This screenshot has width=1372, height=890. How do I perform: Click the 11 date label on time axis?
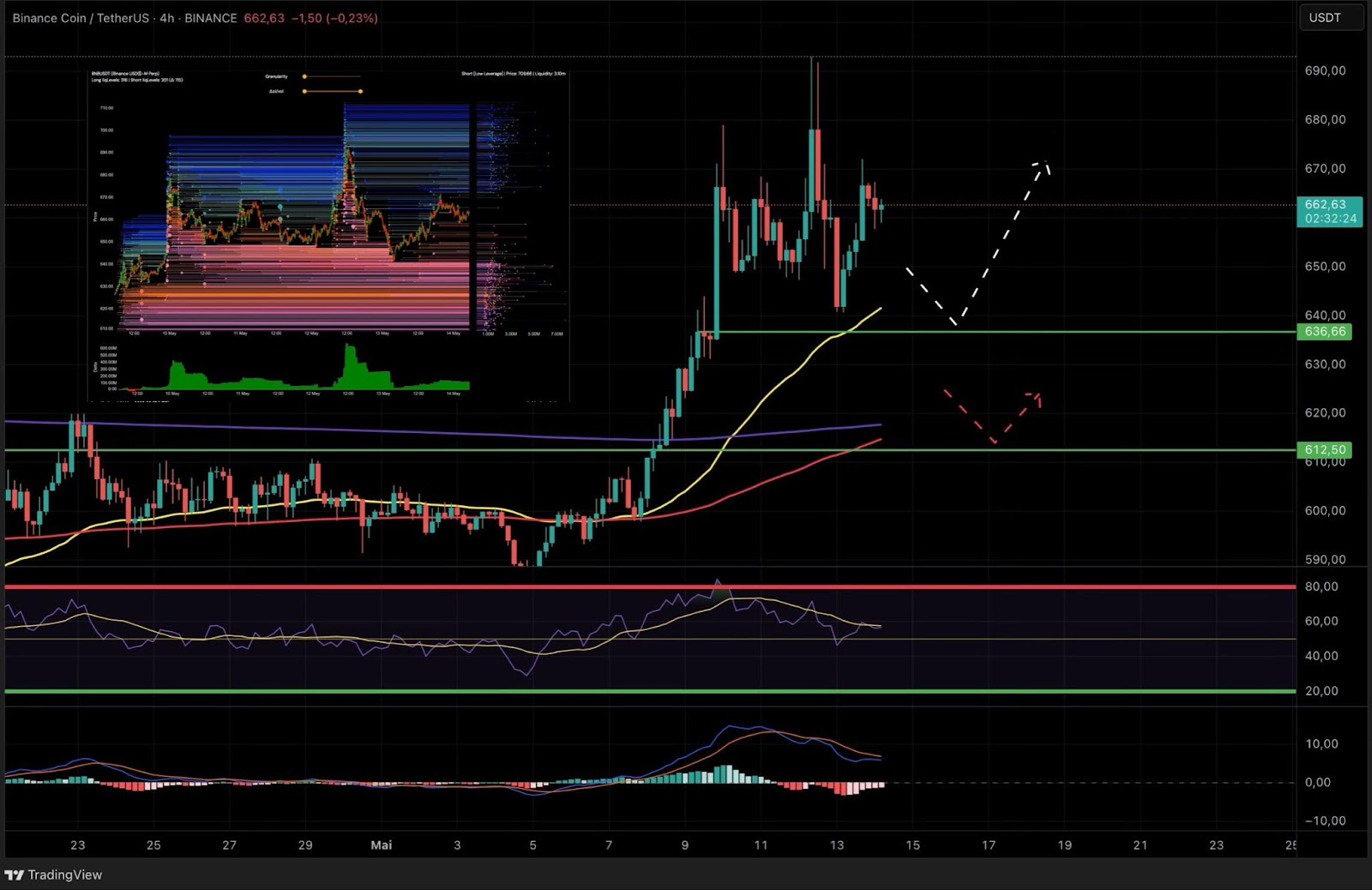[x=761, y=845]
